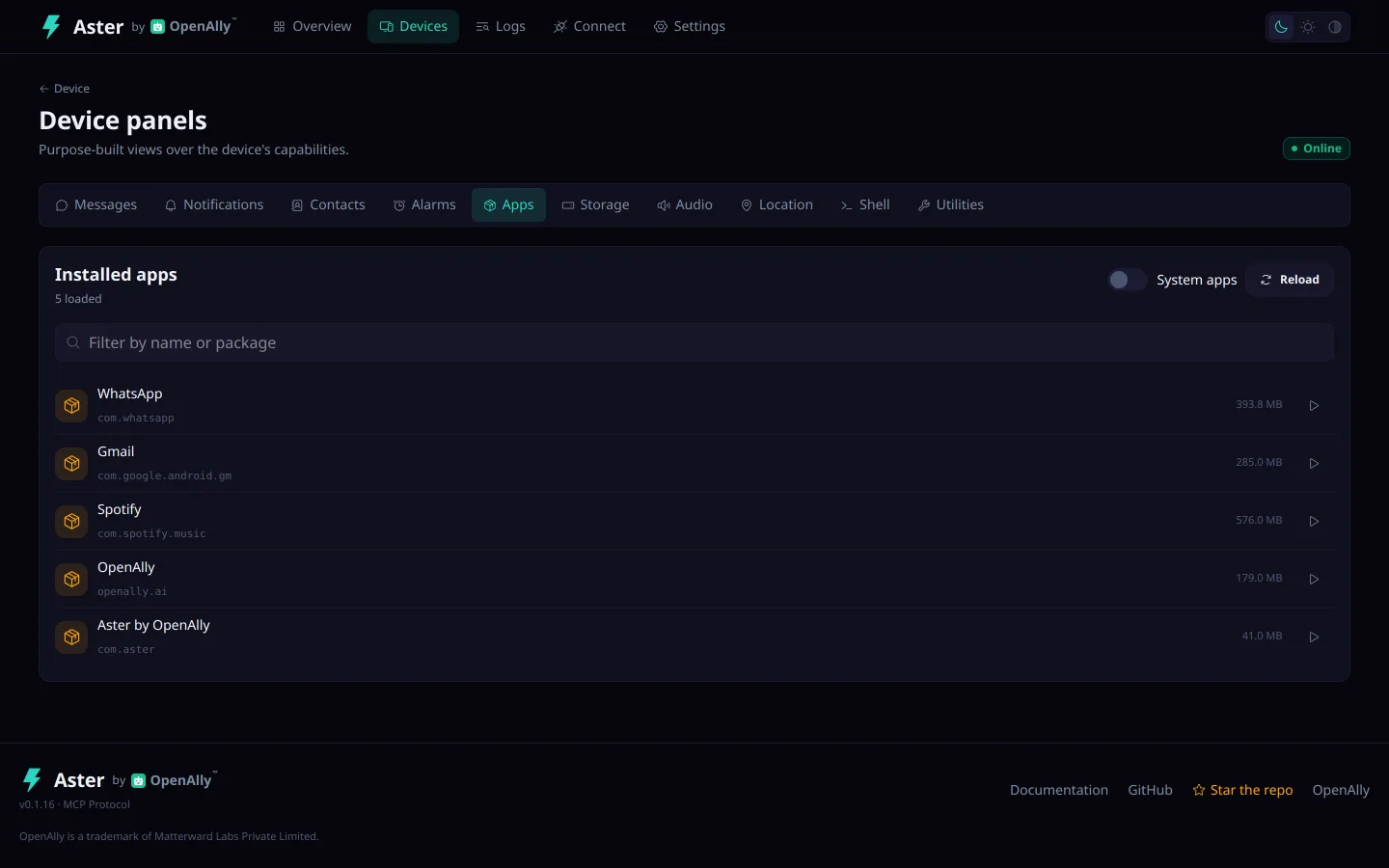Viewport: 1389px width, 868px height.
Task: Switch to light theme sun icon
Action: point(1308,27)
